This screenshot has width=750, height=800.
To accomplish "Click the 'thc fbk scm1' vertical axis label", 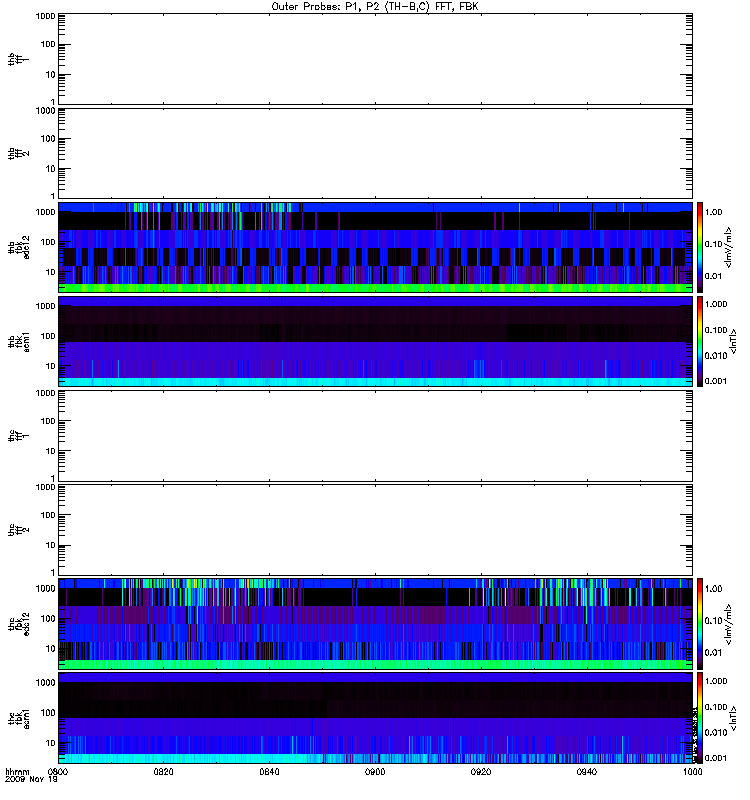I will (x=18, y=718).
